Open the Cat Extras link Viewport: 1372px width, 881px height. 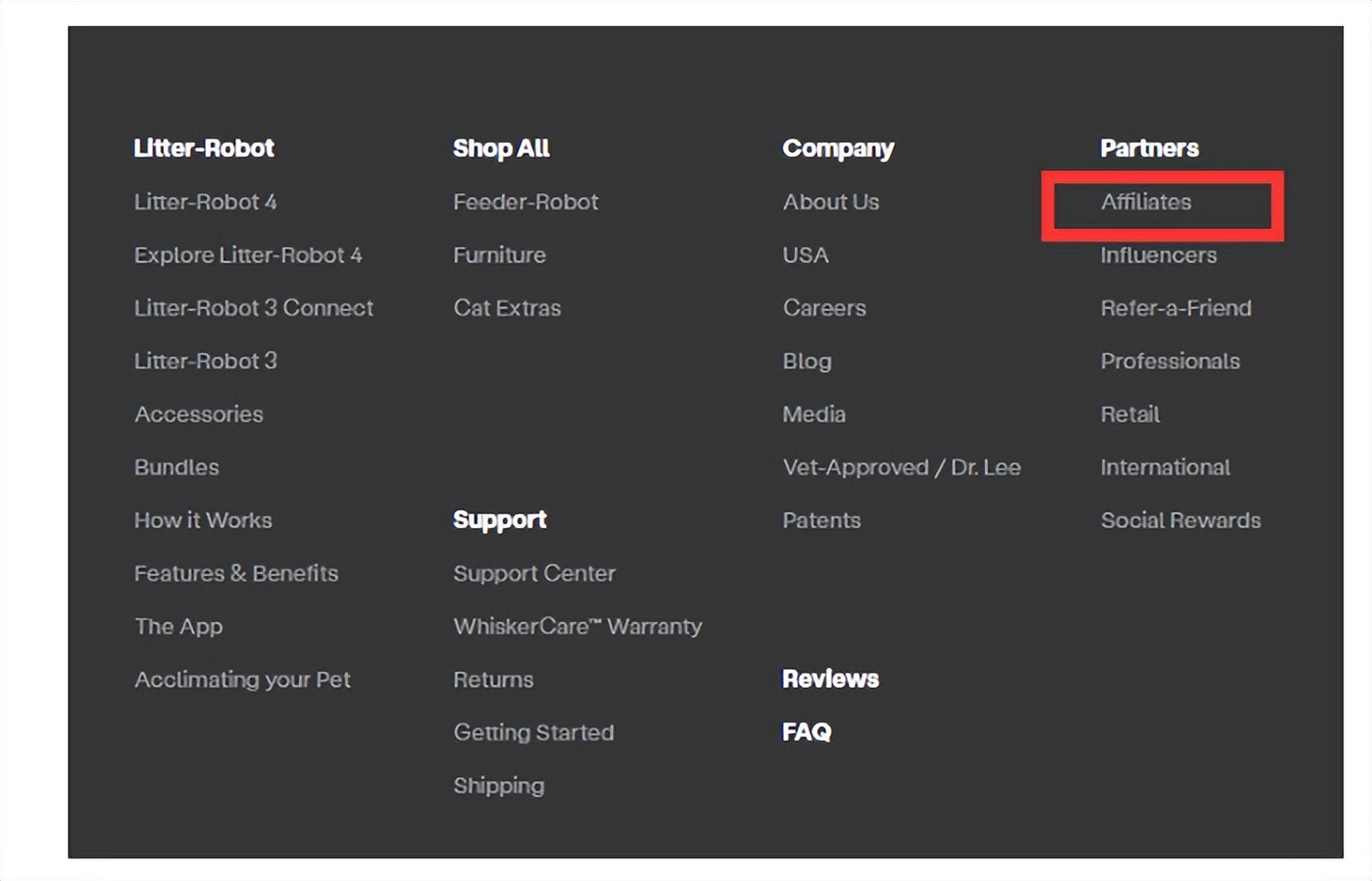click(x=507, y=308)
